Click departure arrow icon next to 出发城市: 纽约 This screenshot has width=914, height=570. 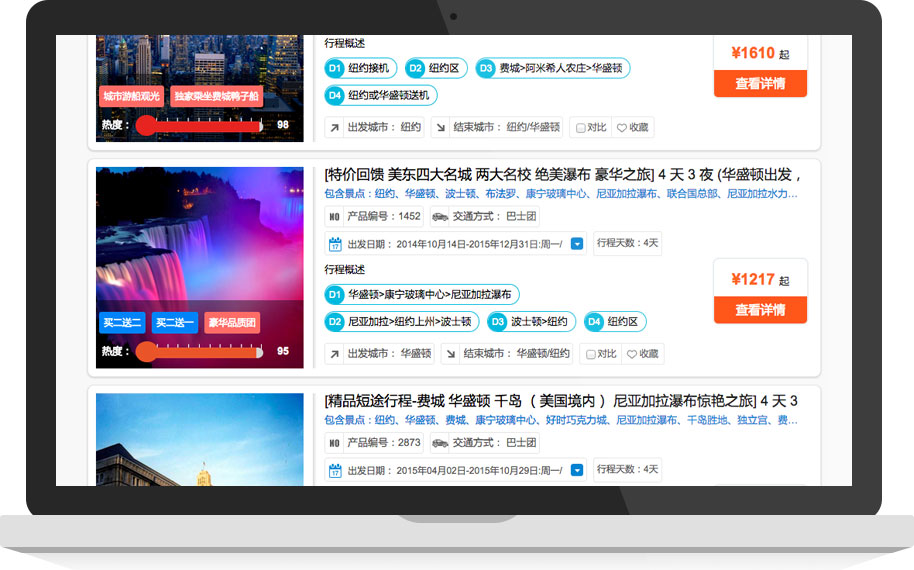pos(334,128)
